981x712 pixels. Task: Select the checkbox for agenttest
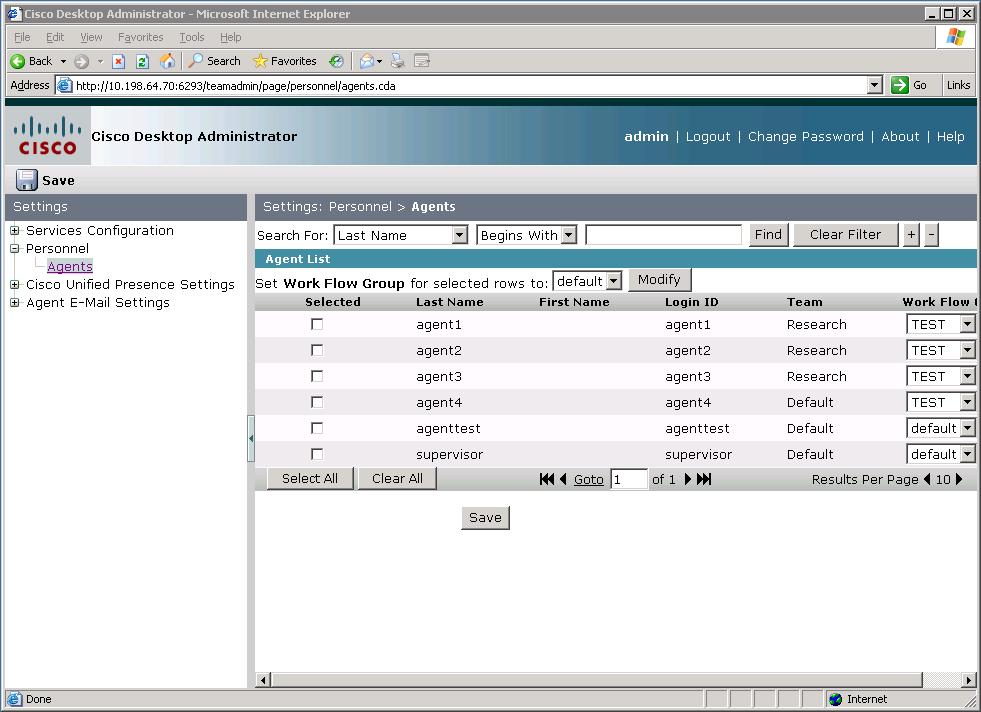point(317,428)
